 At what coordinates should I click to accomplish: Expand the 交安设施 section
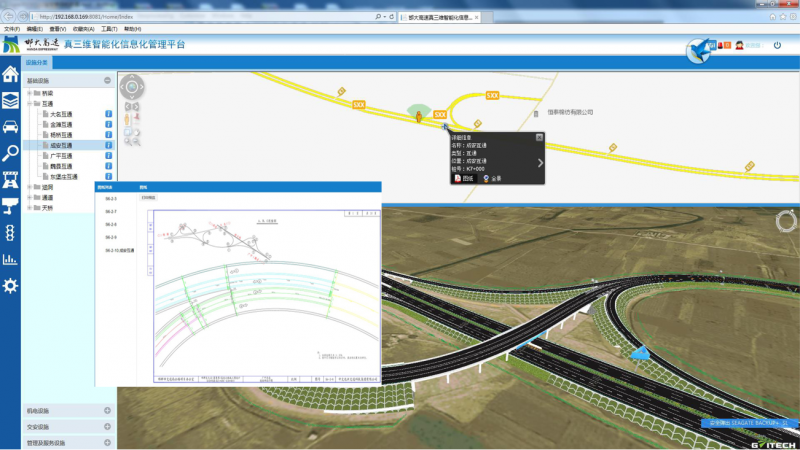click(x=107, y=426)
